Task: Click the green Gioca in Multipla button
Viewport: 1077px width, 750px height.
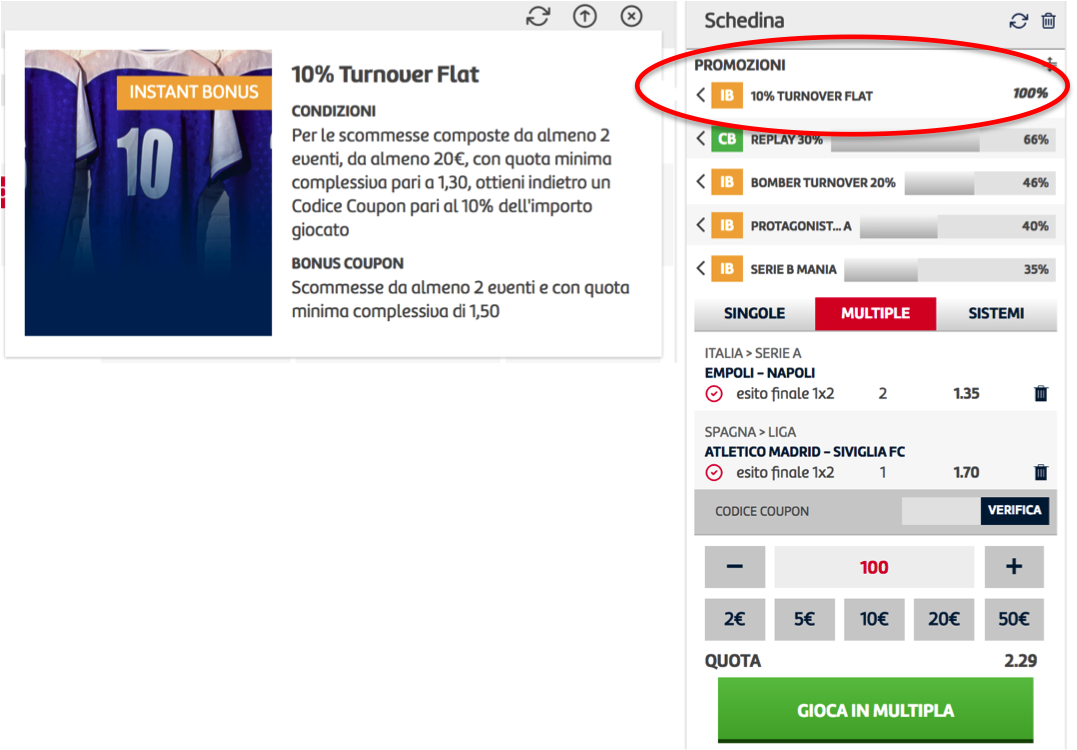Action: [x=875, y=710]
